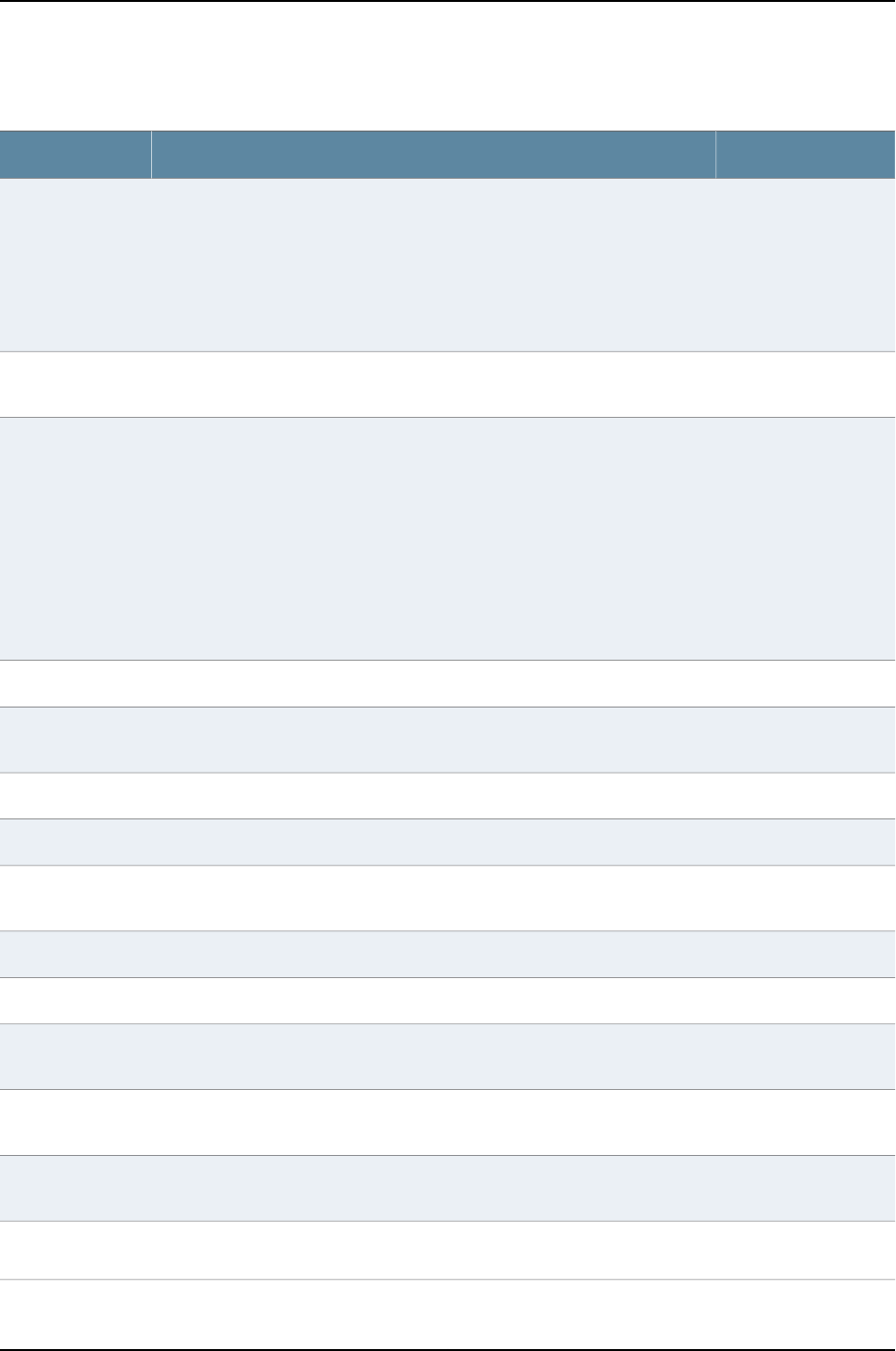Viewport: 896px width, 1351px height.
Task: Select the first shaded row below the header
Action: 448,265
